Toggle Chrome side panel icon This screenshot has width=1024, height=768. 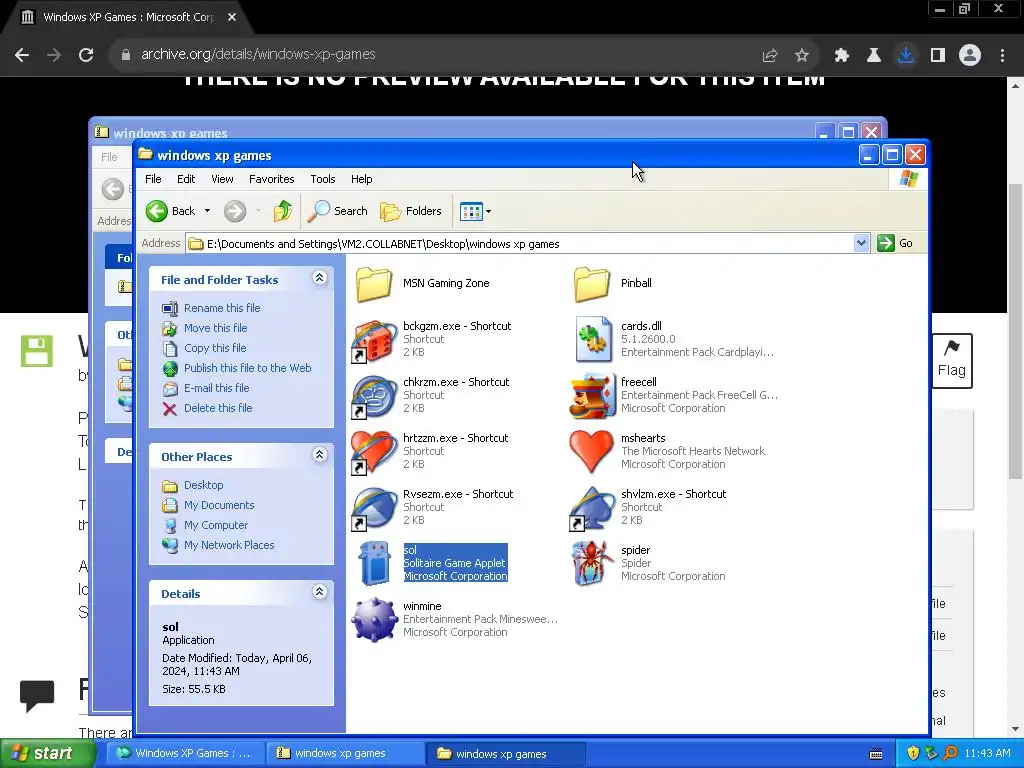[938, 56]
